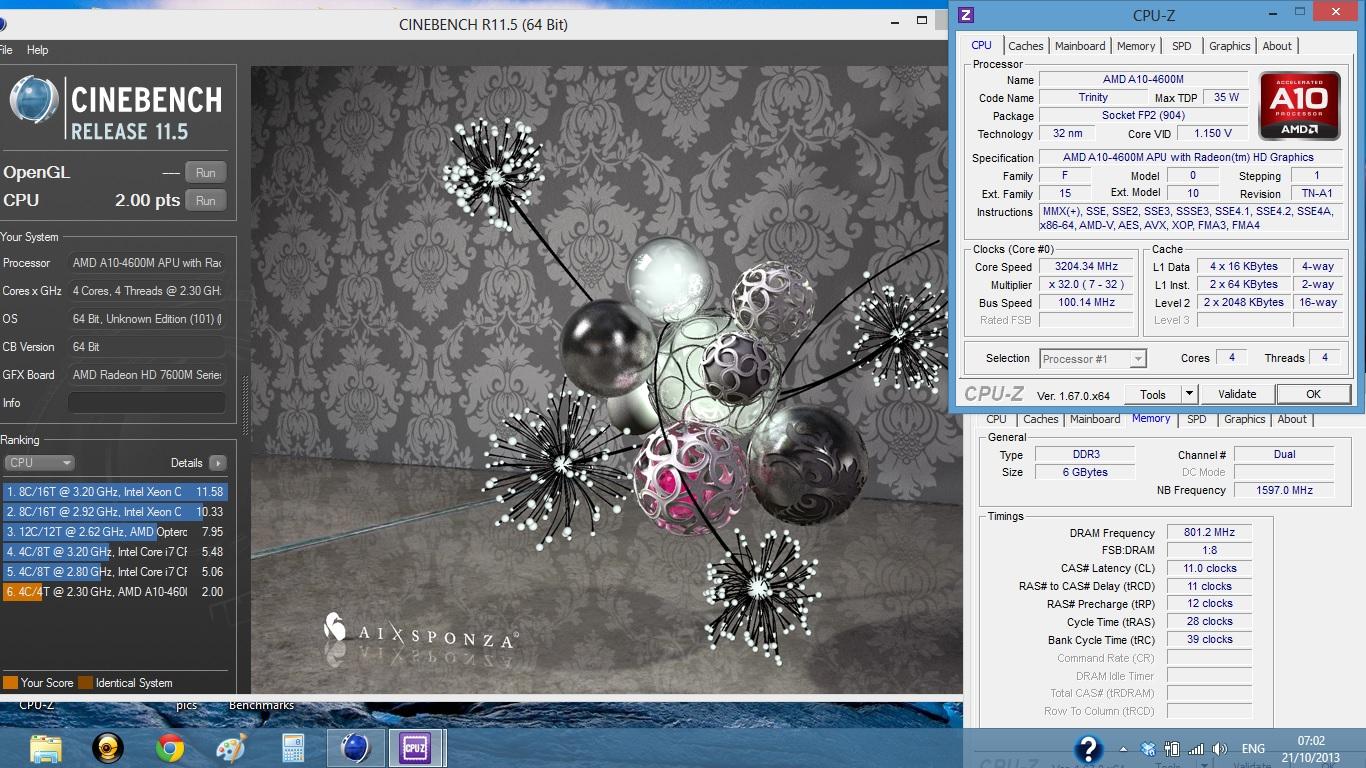This screenshot has width=1366, height=768.
Task: Switch to Graphics tab in front CPU-Z window
Action: pos(1230,46)
